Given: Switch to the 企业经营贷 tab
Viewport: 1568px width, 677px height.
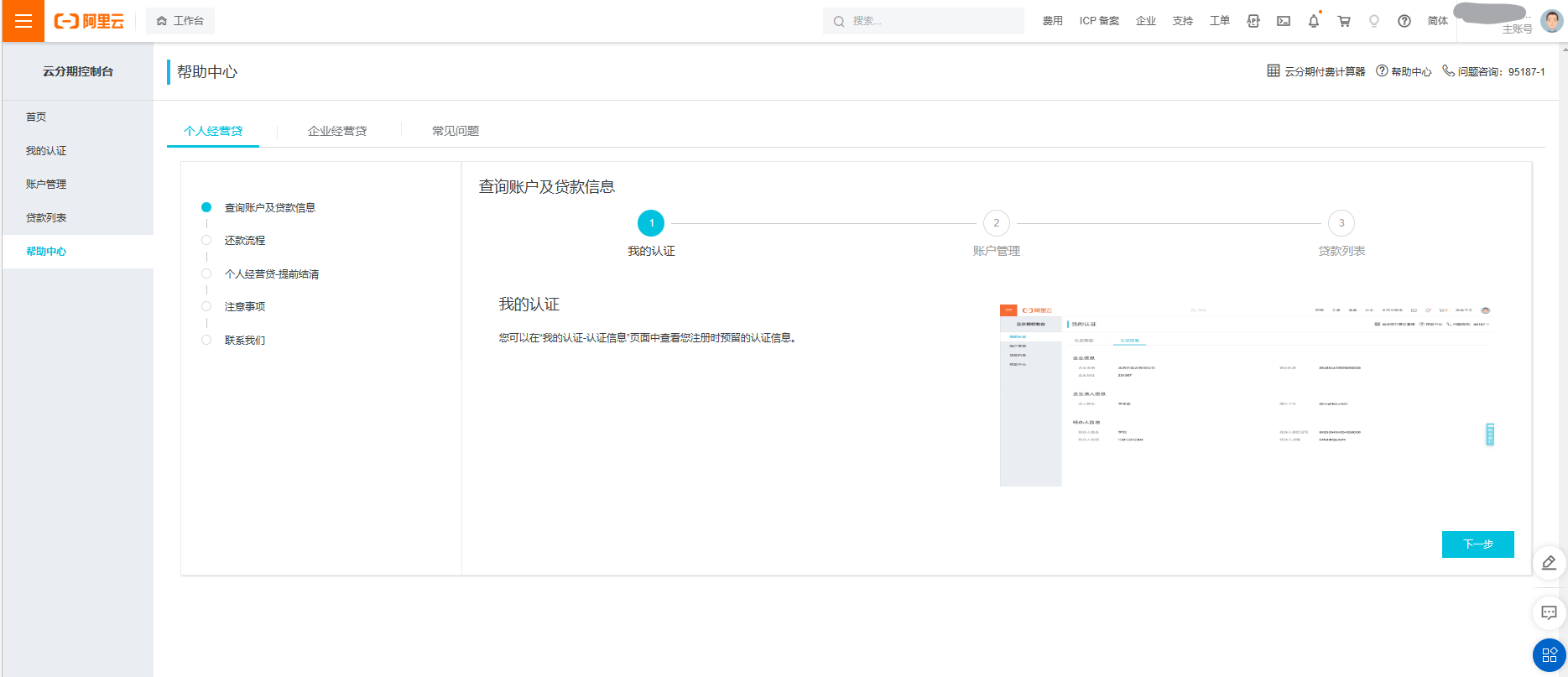Looking at the screenshot, I should pyautogui.click(x=337, y=131).
